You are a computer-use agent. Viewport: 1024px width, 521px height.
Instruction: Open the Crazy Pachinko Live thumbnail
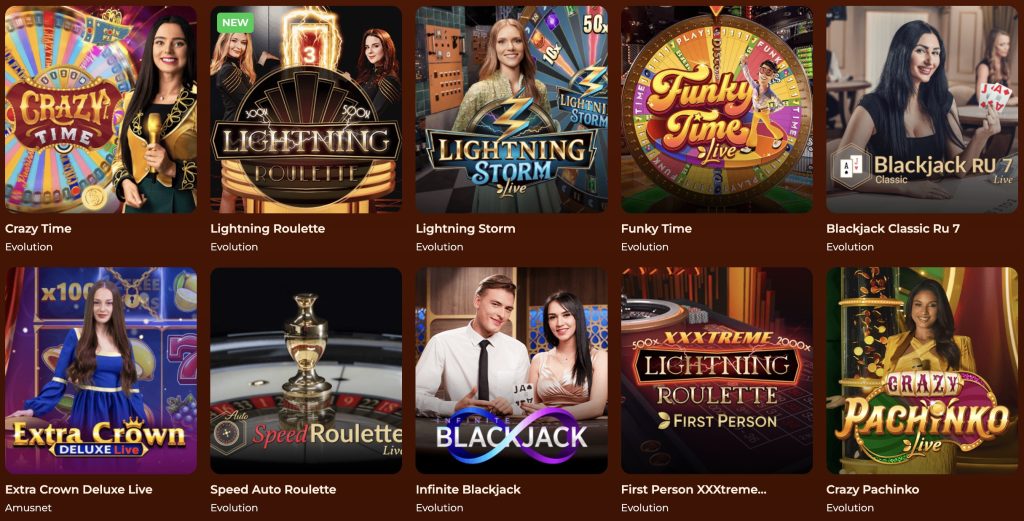922,370
